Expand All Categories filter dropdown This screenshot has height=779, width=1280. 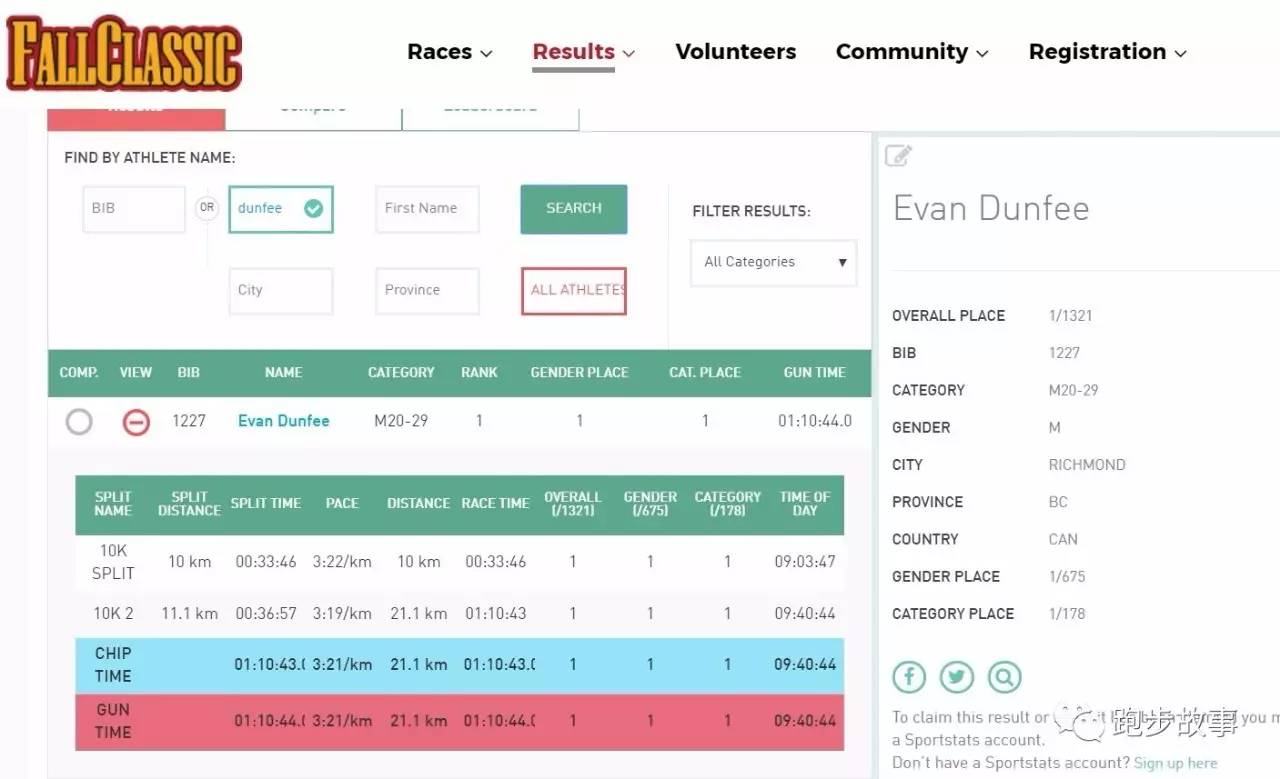click(774, 262)
